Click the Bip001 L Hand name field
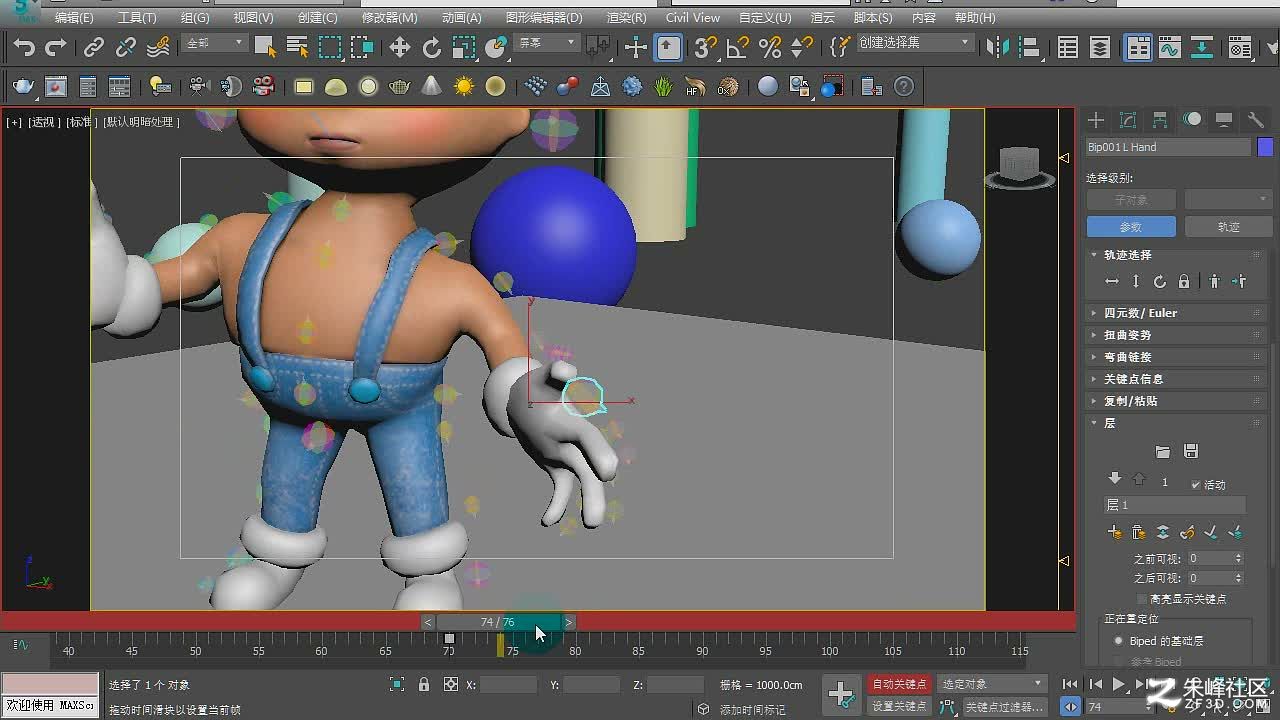The image size is (1280, 720). click(x=1168, y=147)
